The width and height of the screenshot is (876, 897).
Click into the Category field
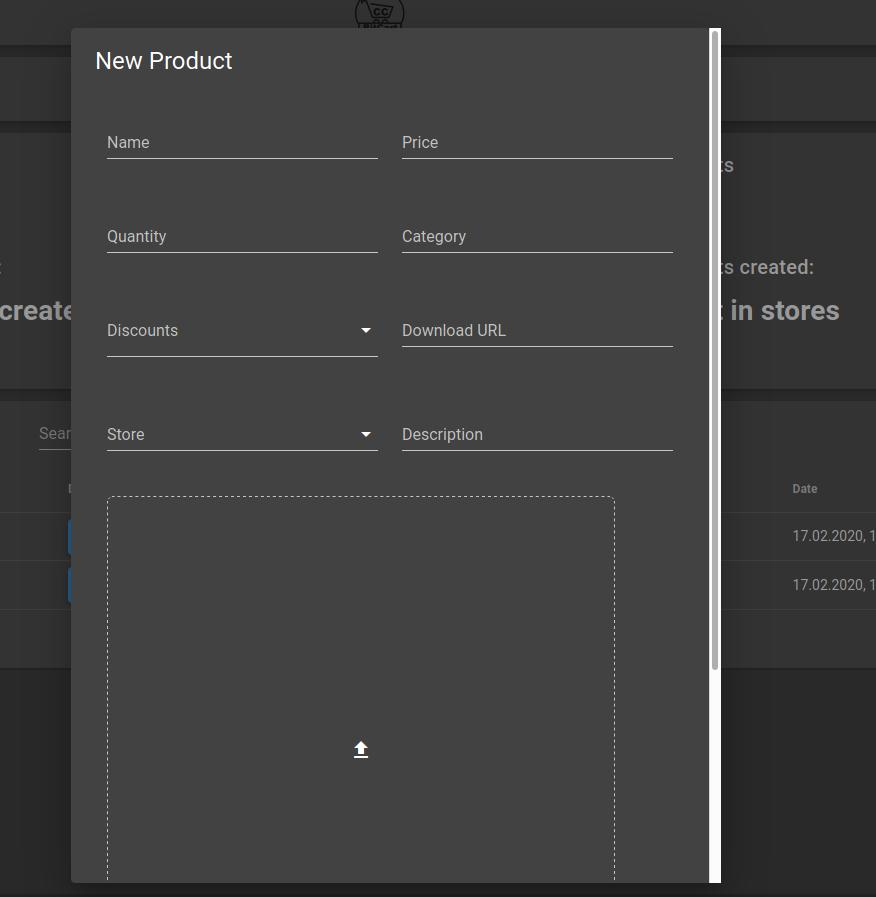point(537,237)
